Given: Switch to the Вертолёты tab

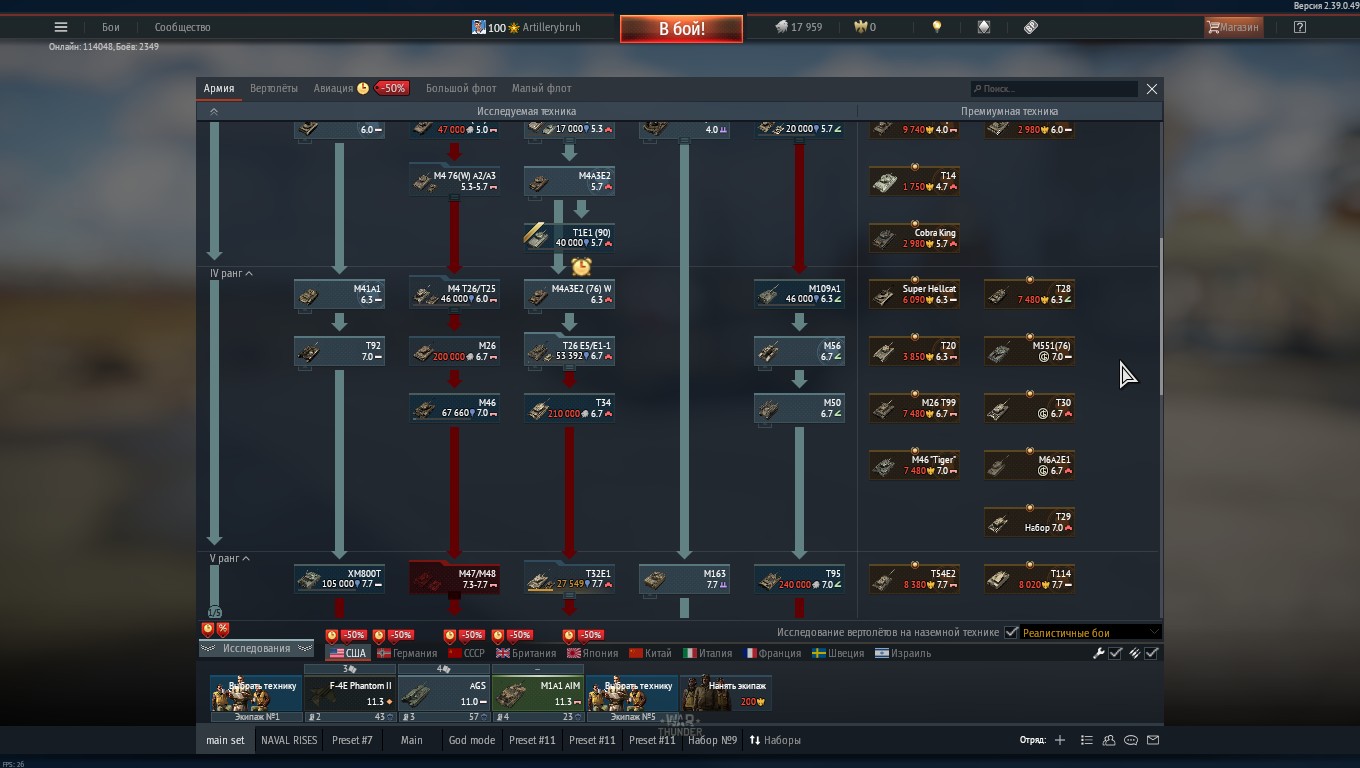Looking at the screenshot, I should (x=274, y=88).
